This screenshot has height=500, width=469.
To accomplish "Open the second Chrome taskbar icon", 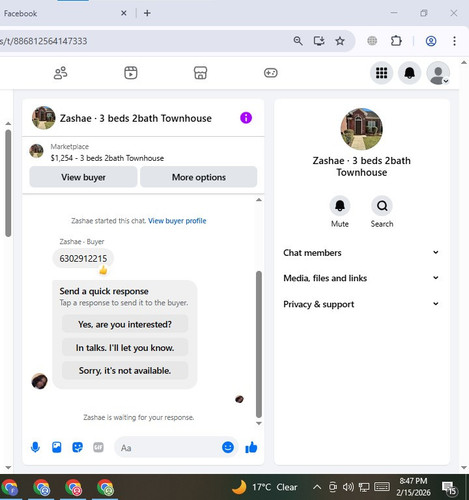I will point(41,488).
